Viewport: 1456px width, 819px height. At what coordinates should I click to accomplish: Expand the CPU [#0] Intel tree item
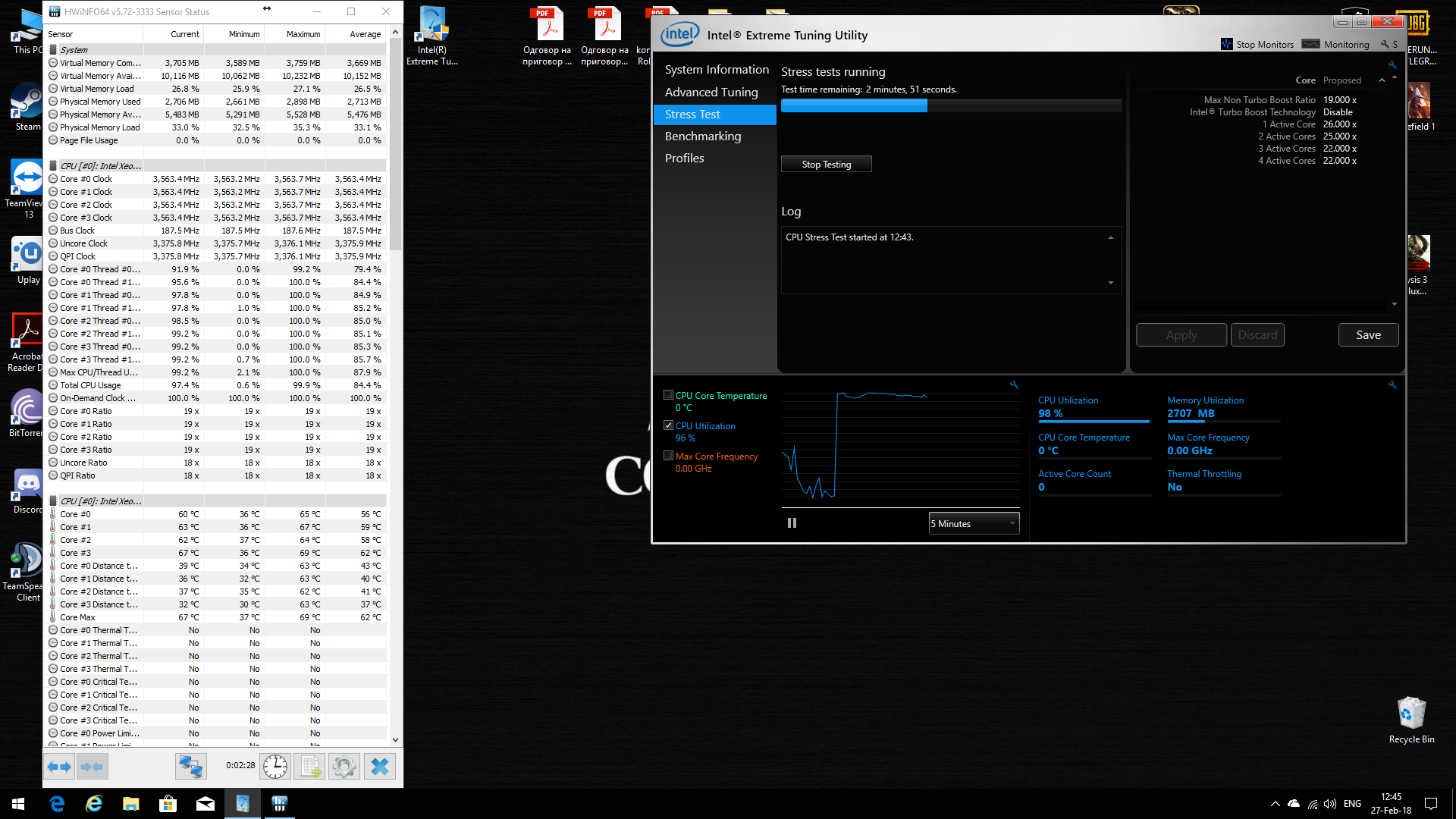tap(97, 165)
